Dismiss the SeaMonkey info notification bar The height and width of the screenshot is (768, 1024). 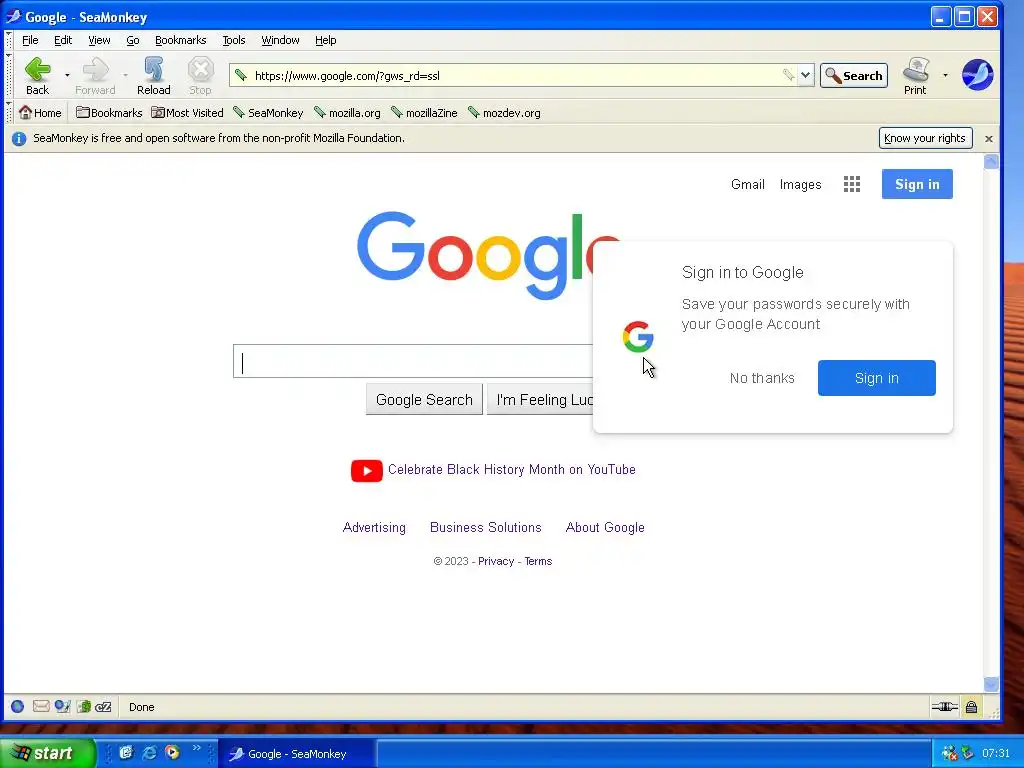pos(989,138)
